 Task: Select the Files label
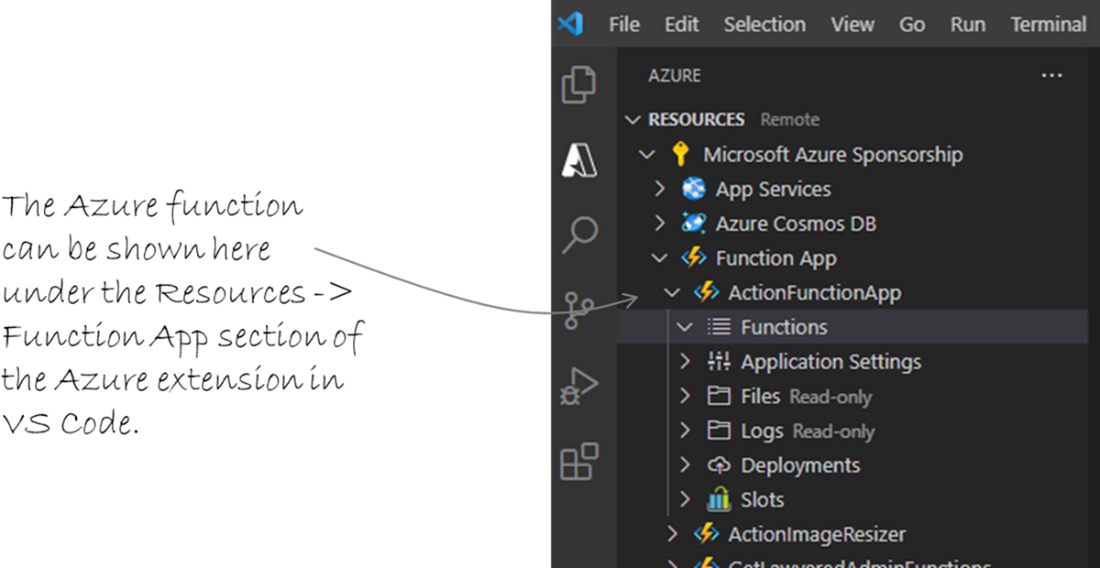pos(760,396)
